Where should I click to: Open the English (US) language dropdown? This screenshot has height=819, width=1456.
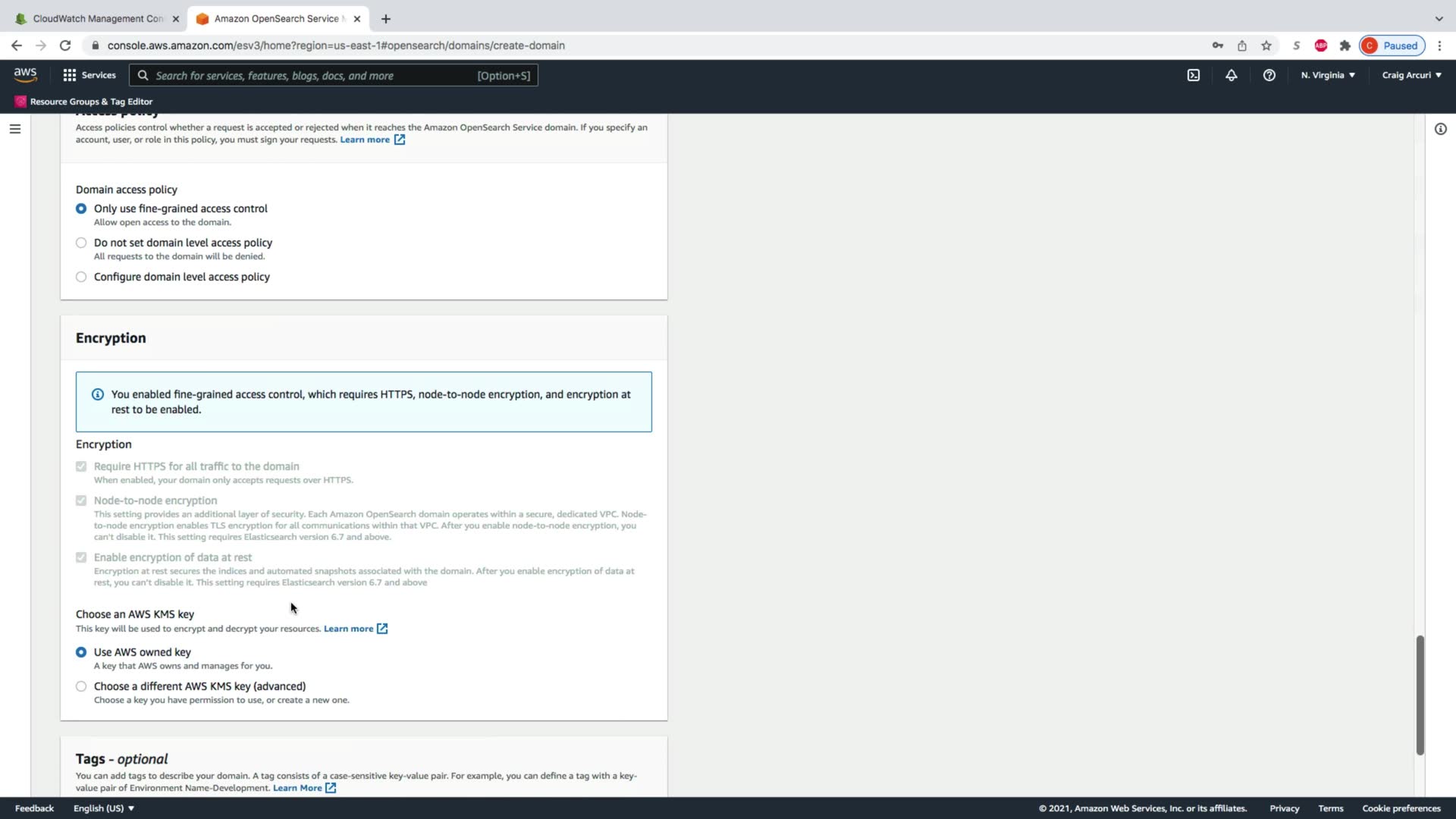pos(104,808)
